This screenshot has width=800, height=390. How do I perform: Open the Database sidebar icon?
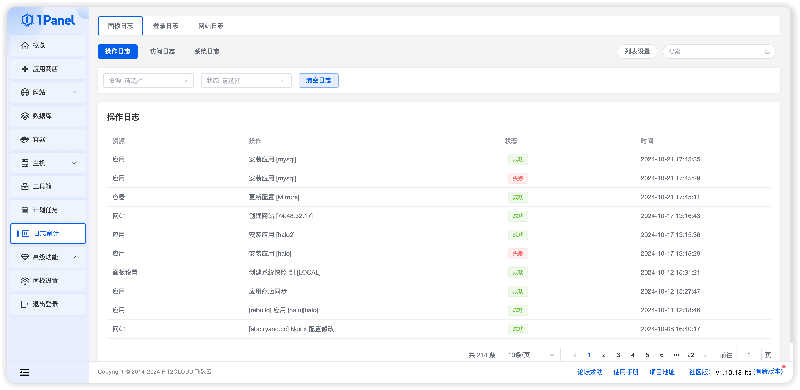(x=25, y=116)
